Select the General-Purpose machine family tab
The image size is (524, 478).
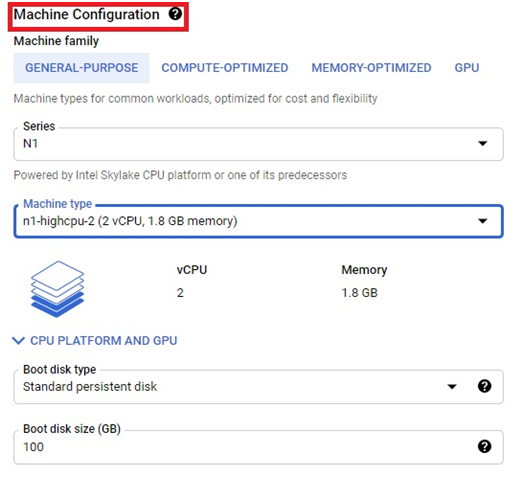tap(82, 68)
